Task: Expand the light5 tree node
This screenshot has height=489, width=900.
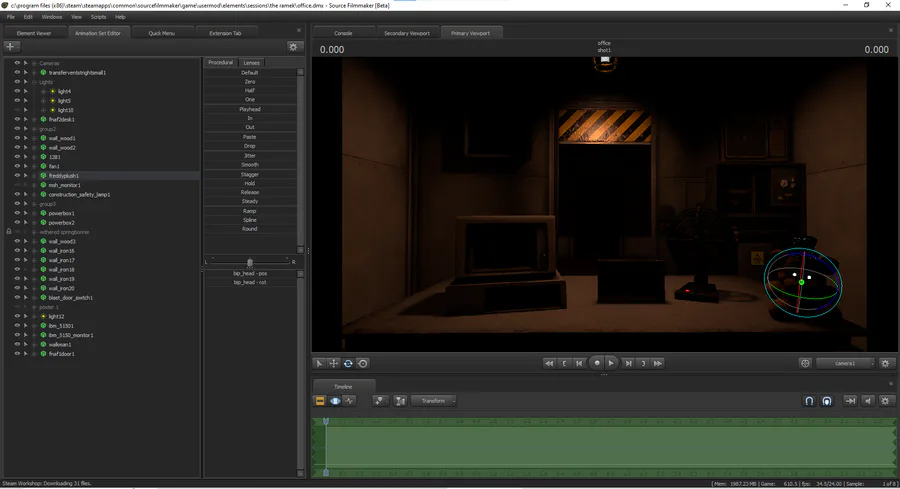Action: [44, 100]
